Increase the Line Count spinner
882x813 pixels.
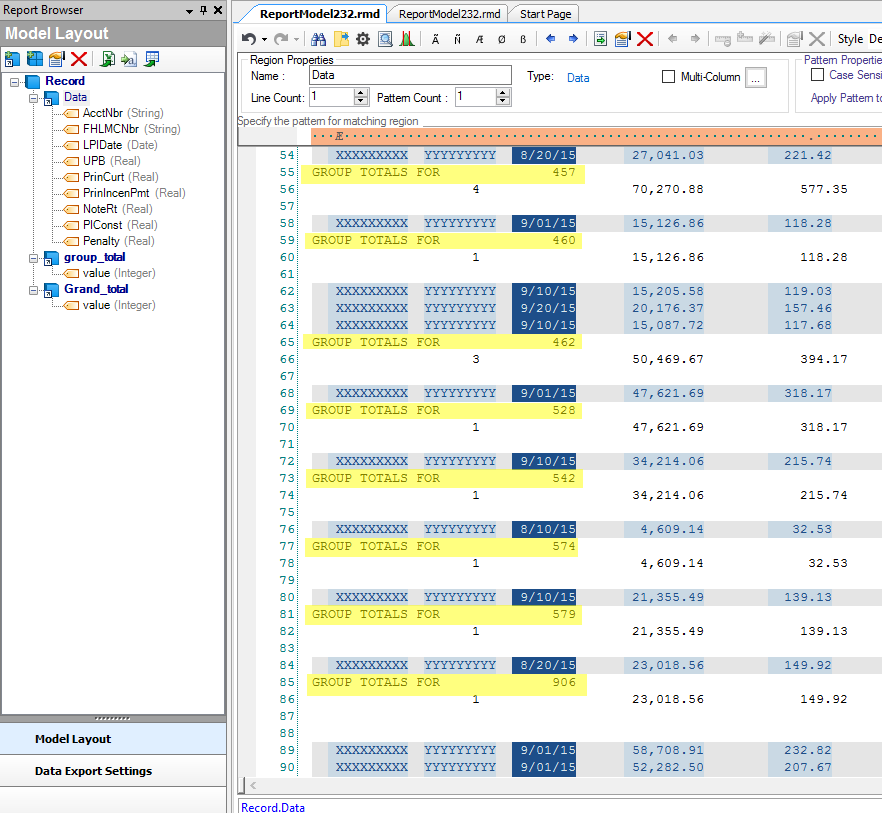click(361, 93)
